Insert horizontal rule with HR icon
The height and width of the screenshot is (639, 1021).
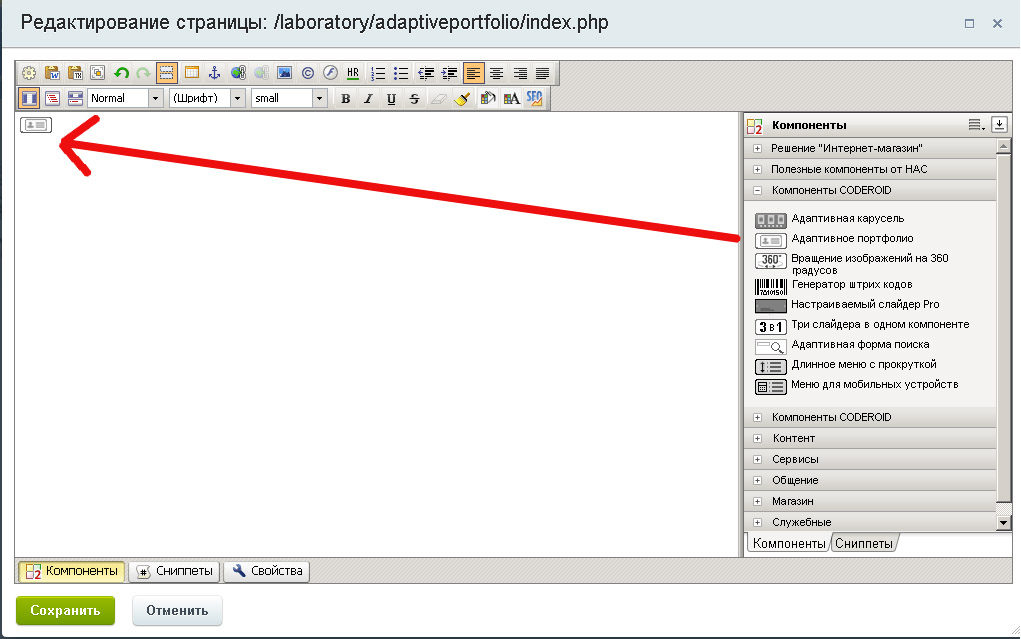tap(353, 73)
